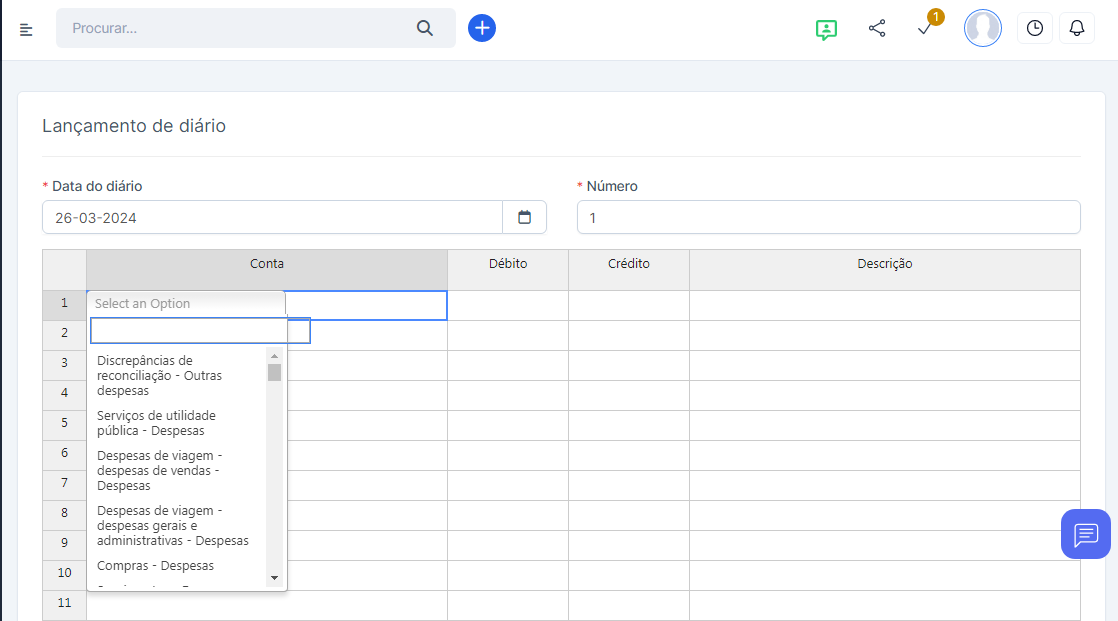Image resolution: width=1118 pixels, height=621 pixels.
Task: Open the blue floating chat widget
Action: 1085,534
